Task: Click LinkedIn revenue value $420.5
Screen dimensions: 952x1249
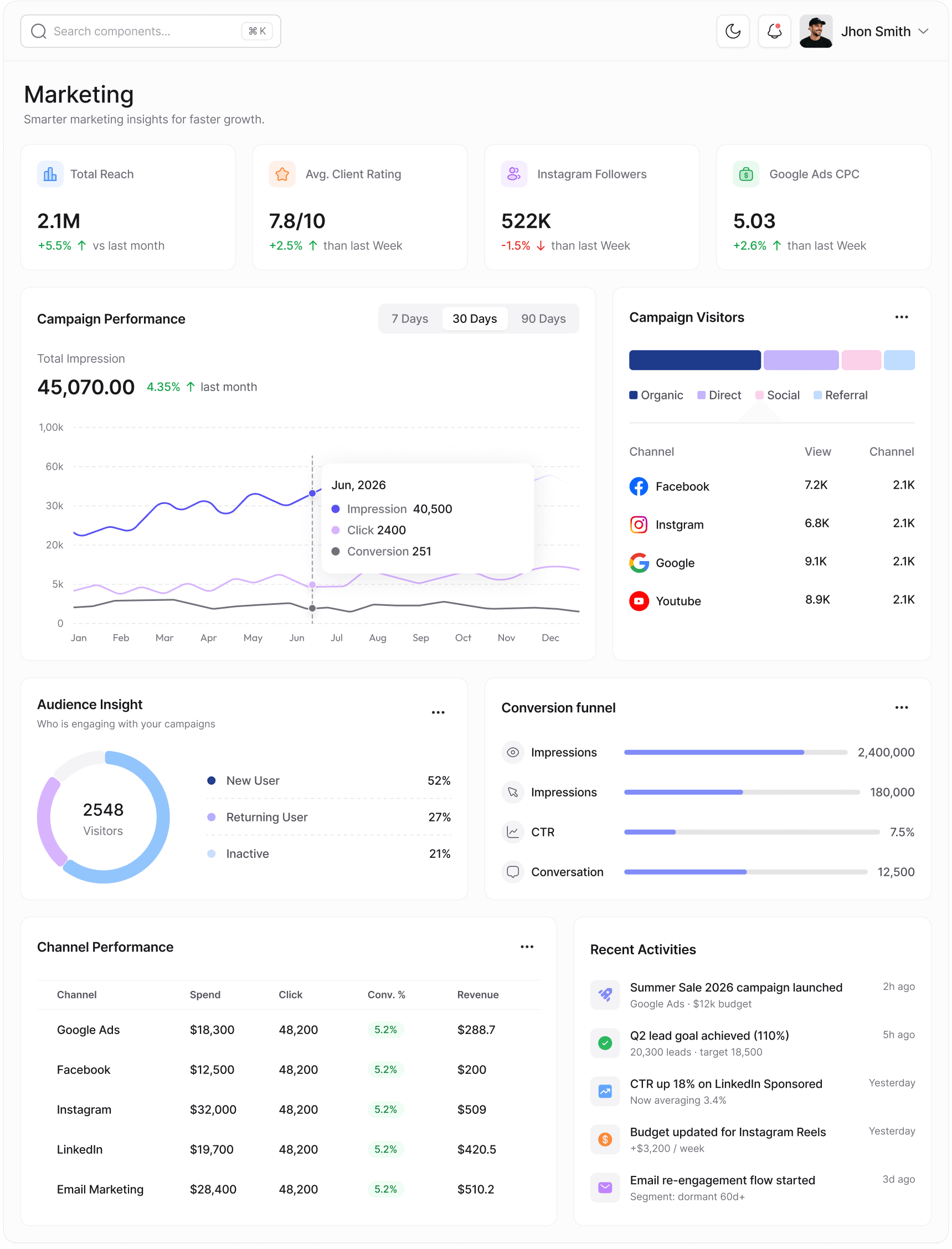Action: point(477,1149)
